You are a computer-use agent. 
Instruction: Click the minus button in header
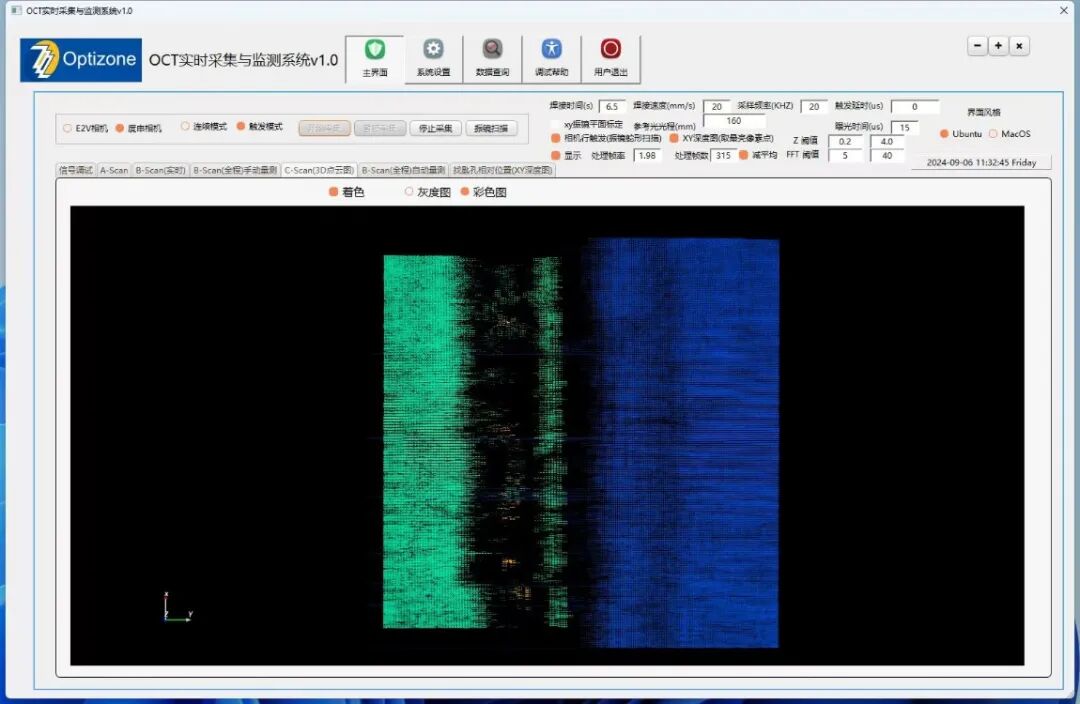(x=977, y=46)
